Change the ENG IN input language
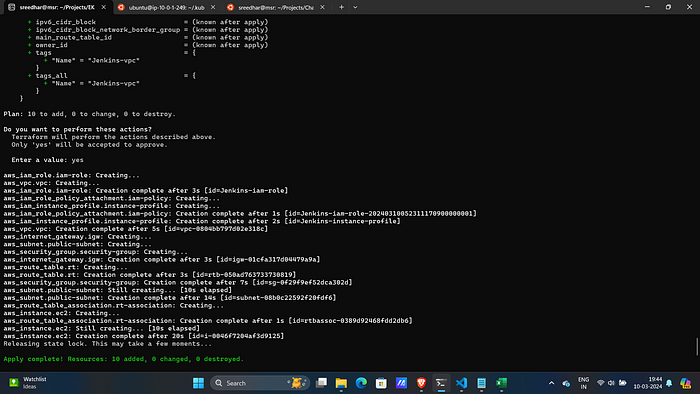700x394 pixels. click(x=583, y=383)
